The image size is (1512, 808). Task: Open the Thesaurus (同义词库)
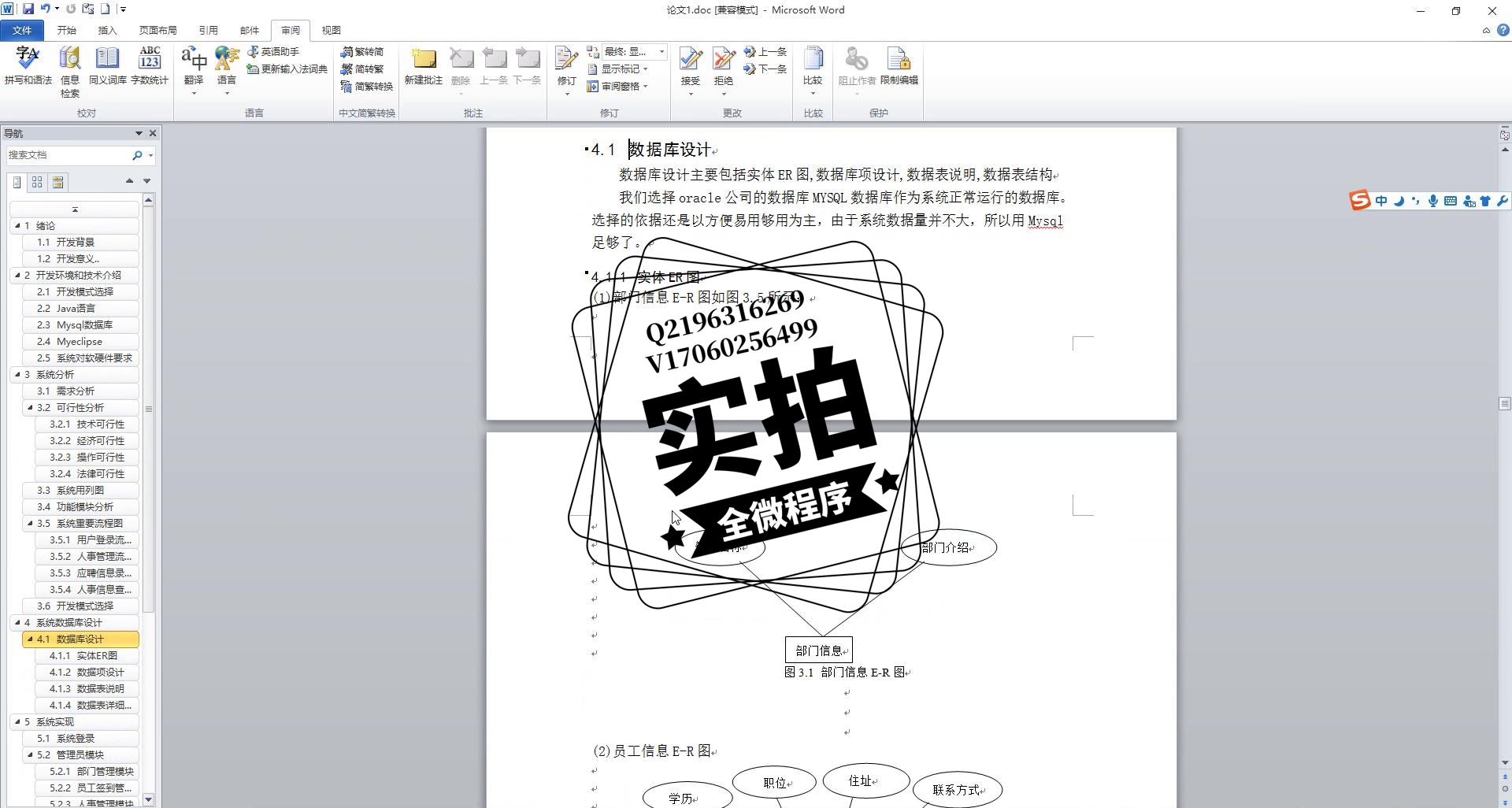pyautogui.click(x=108, y=66)
